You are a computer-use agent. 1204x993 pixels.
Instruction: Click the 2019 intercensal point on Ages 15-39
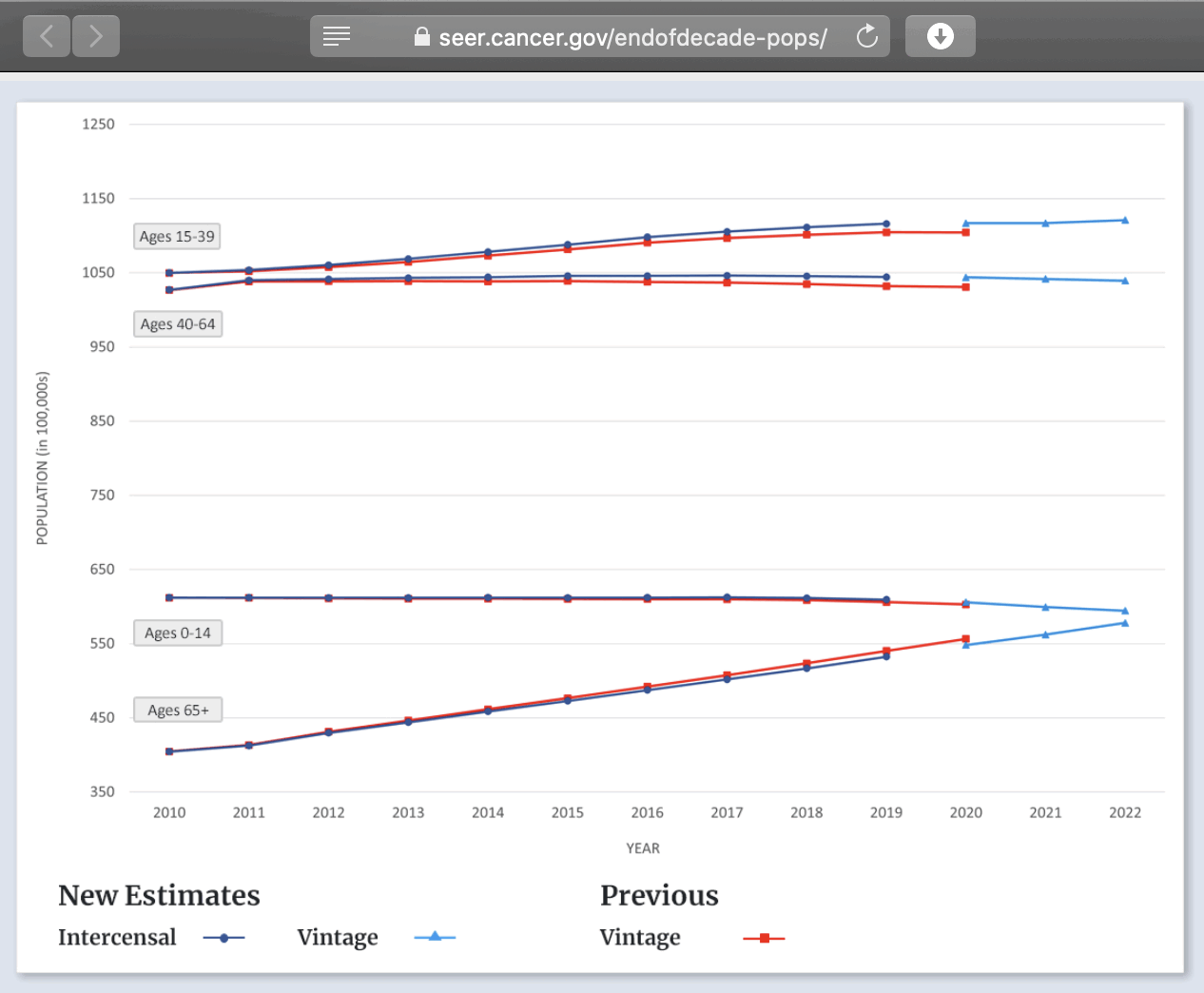coord(886,224)
